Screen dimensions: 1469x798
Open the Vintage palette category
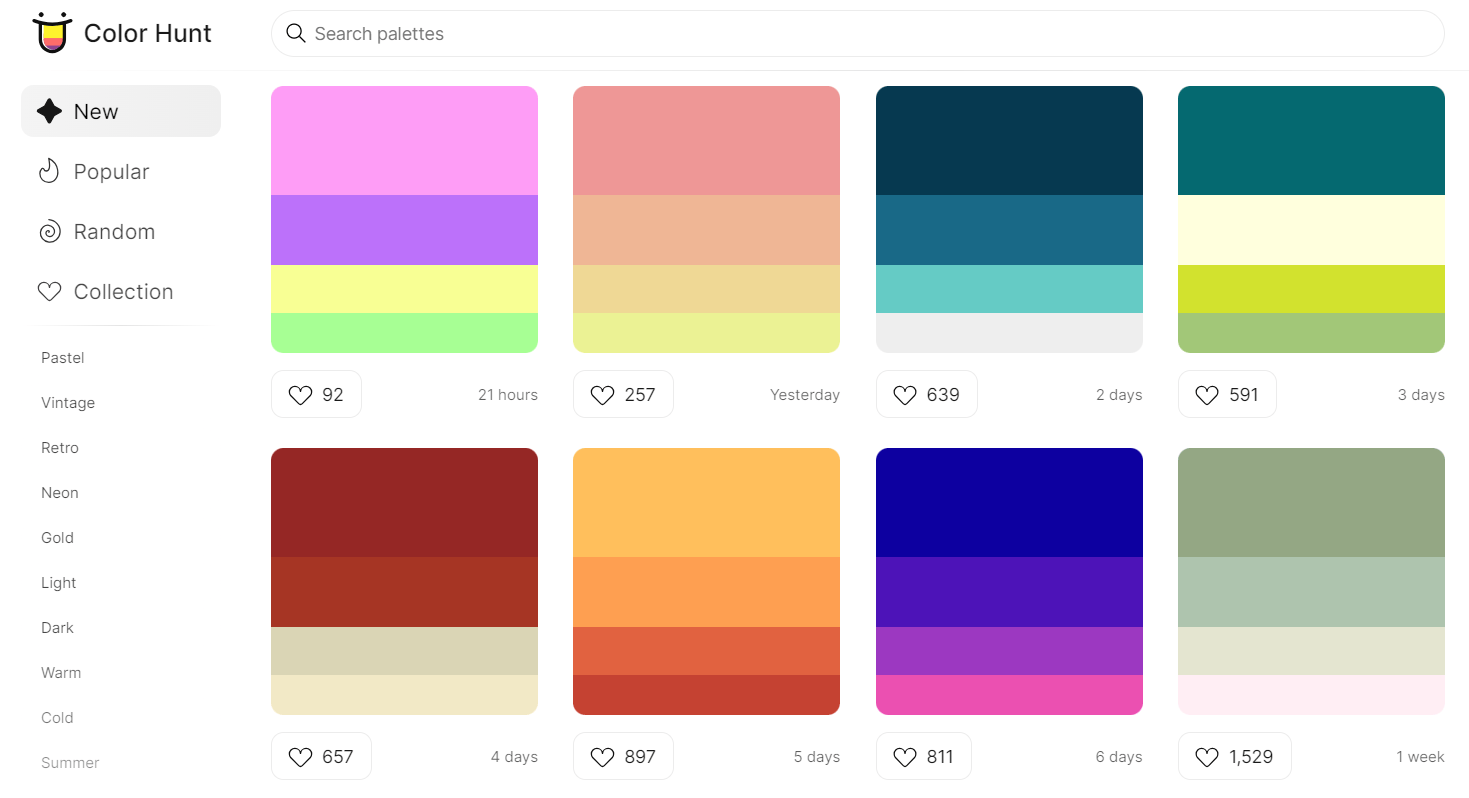(x=68, y=402)
